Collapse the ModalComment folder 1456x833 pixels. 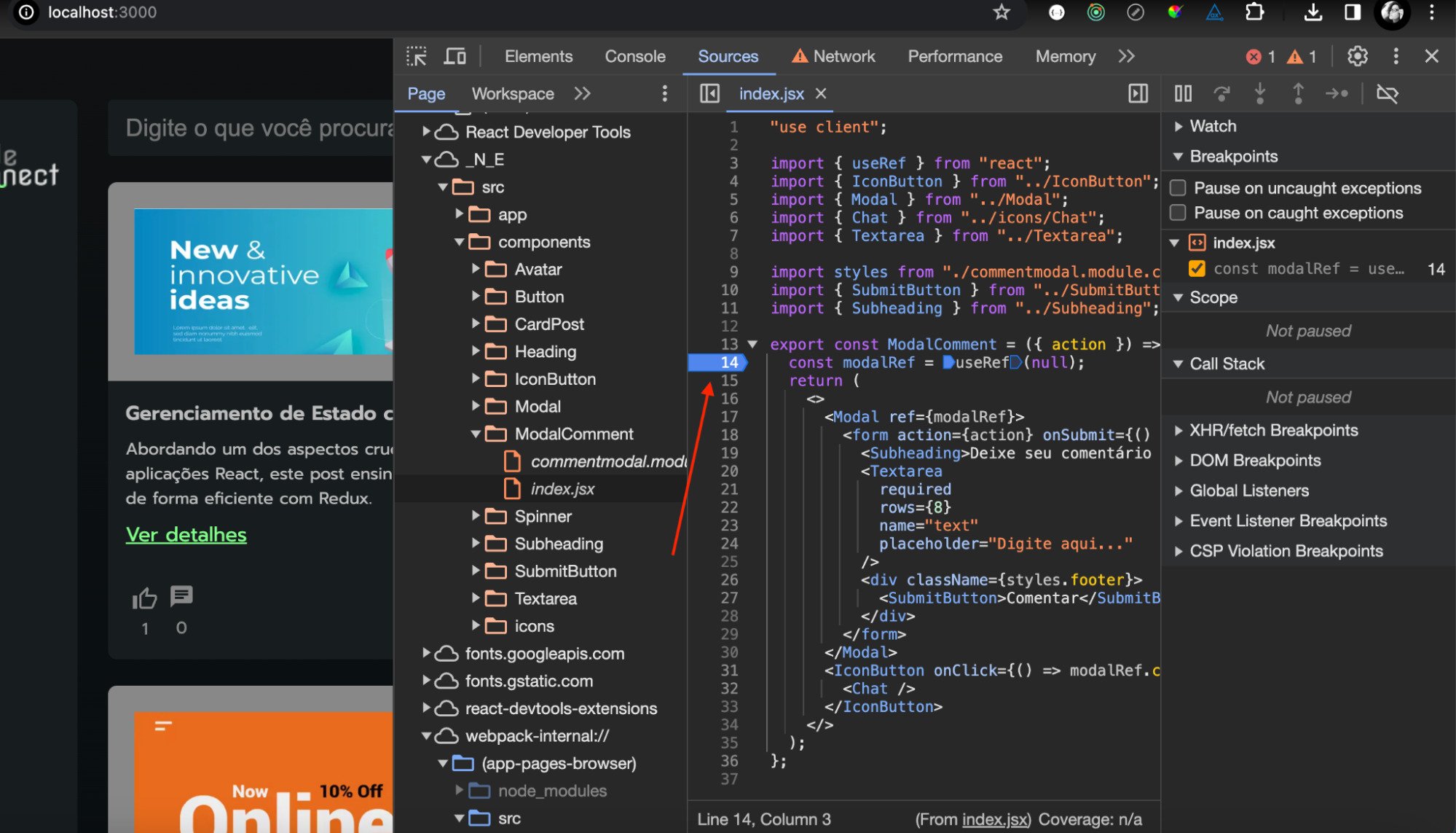click(x=476, y=434)
